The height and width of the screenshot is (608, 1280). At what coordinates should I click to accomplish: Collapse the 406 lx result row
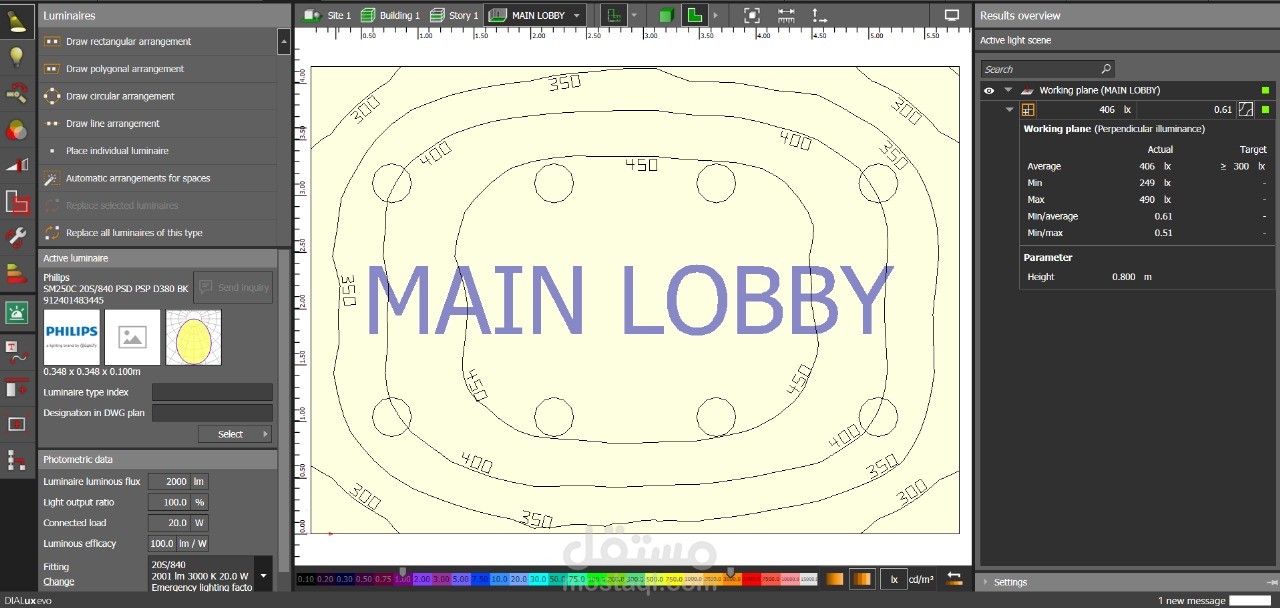[1010, 110]
